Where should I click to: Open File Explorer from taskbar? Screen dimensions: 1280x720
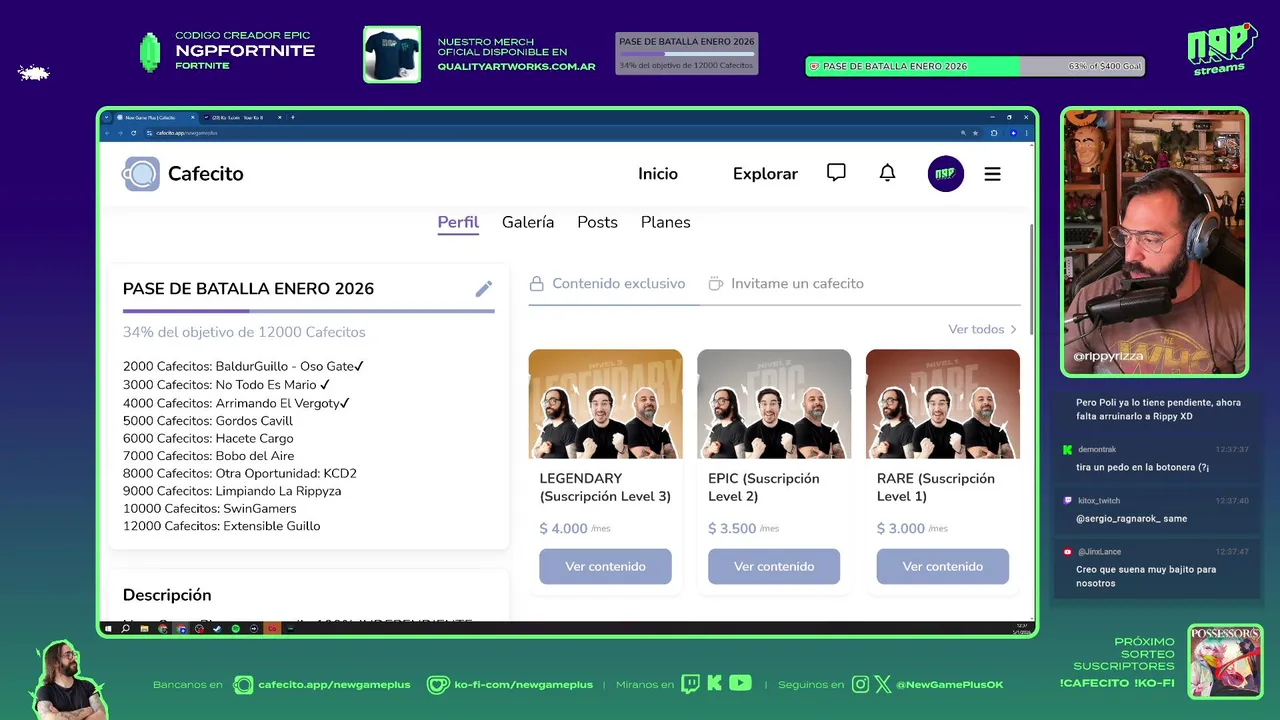point(144,628)
